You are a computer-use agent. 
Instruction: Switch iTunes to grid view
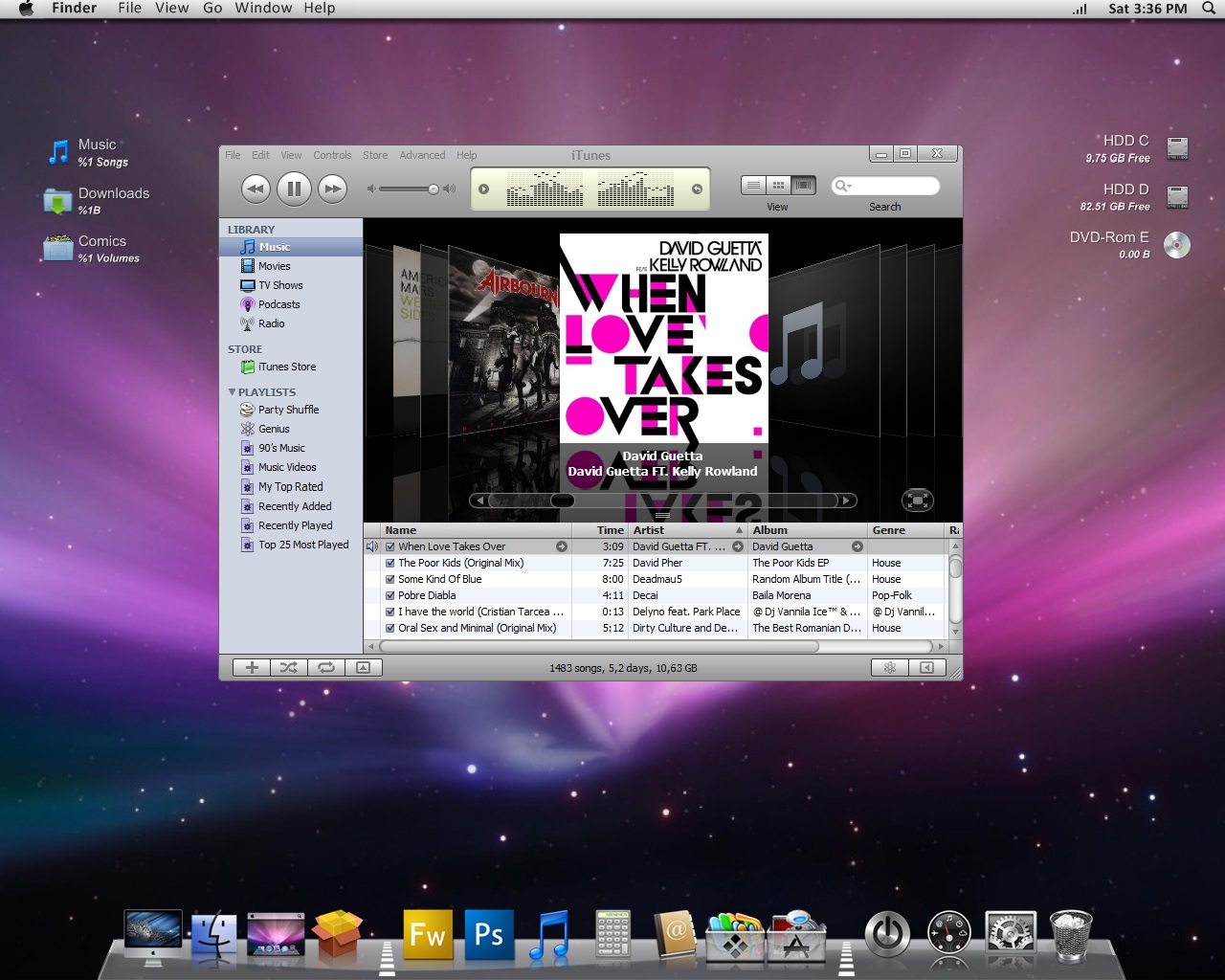pyautogui.click(x=779, y=185)
